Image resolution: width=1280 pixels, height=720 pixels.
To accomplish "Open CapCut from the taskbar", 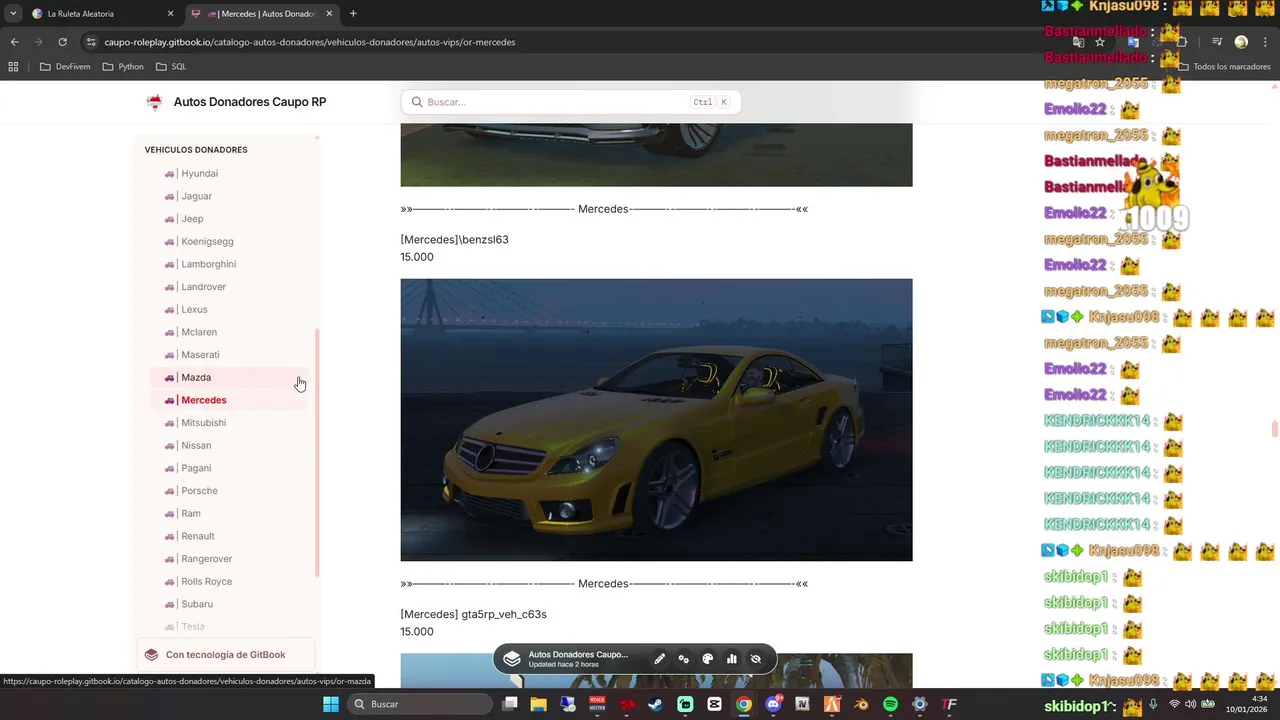I will pyautogui.click(x=714, y=704).
